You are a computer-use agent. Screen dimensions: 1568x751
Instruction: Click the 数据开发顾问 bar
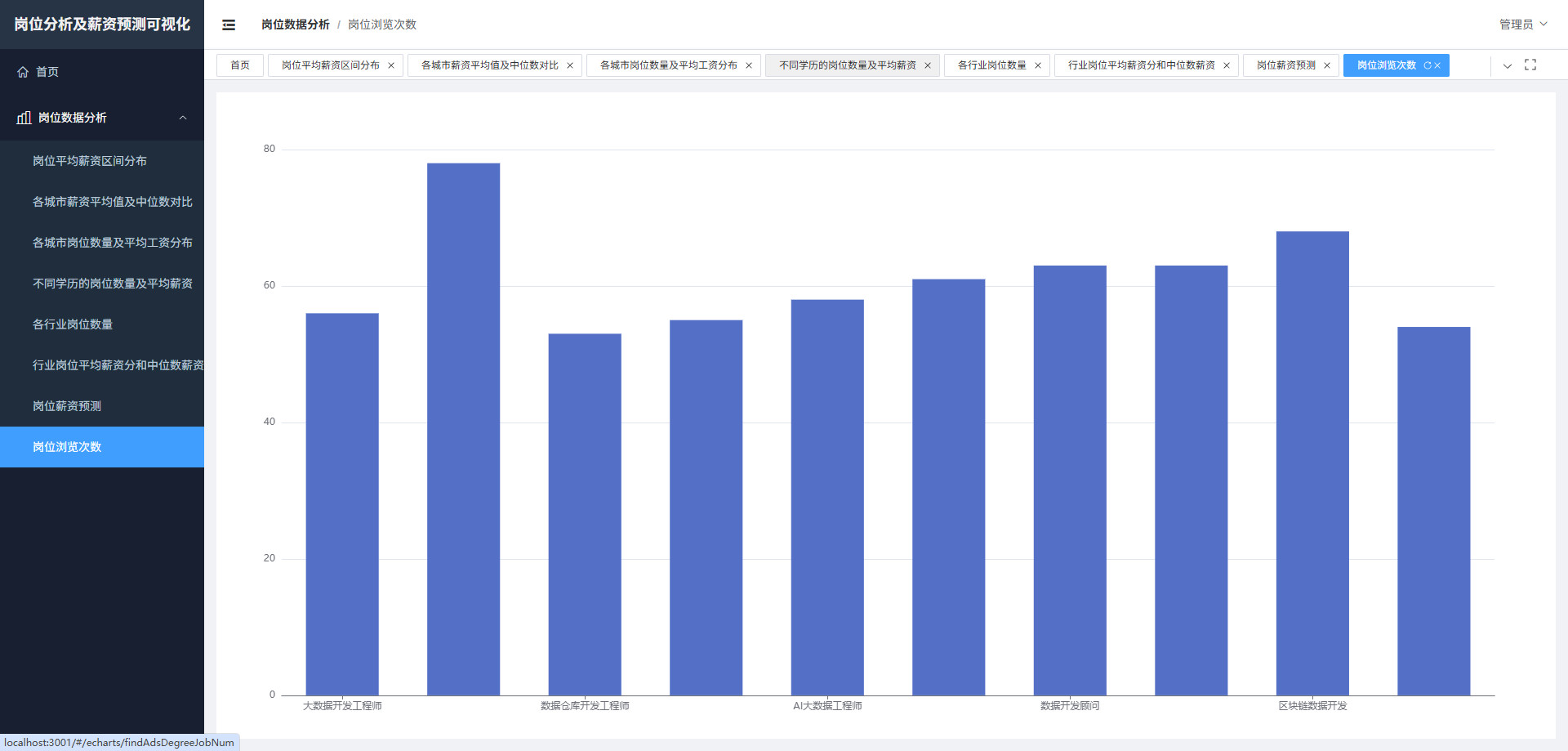(x=1070, y=481)
